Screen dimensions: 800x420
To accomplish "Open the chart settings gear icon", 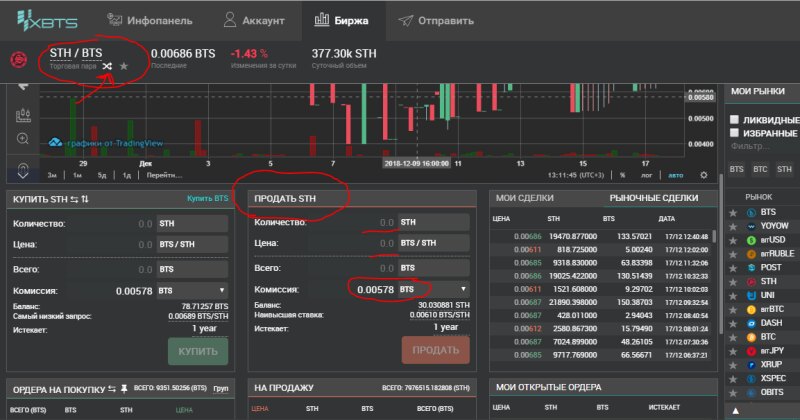I will pos(703,175).
